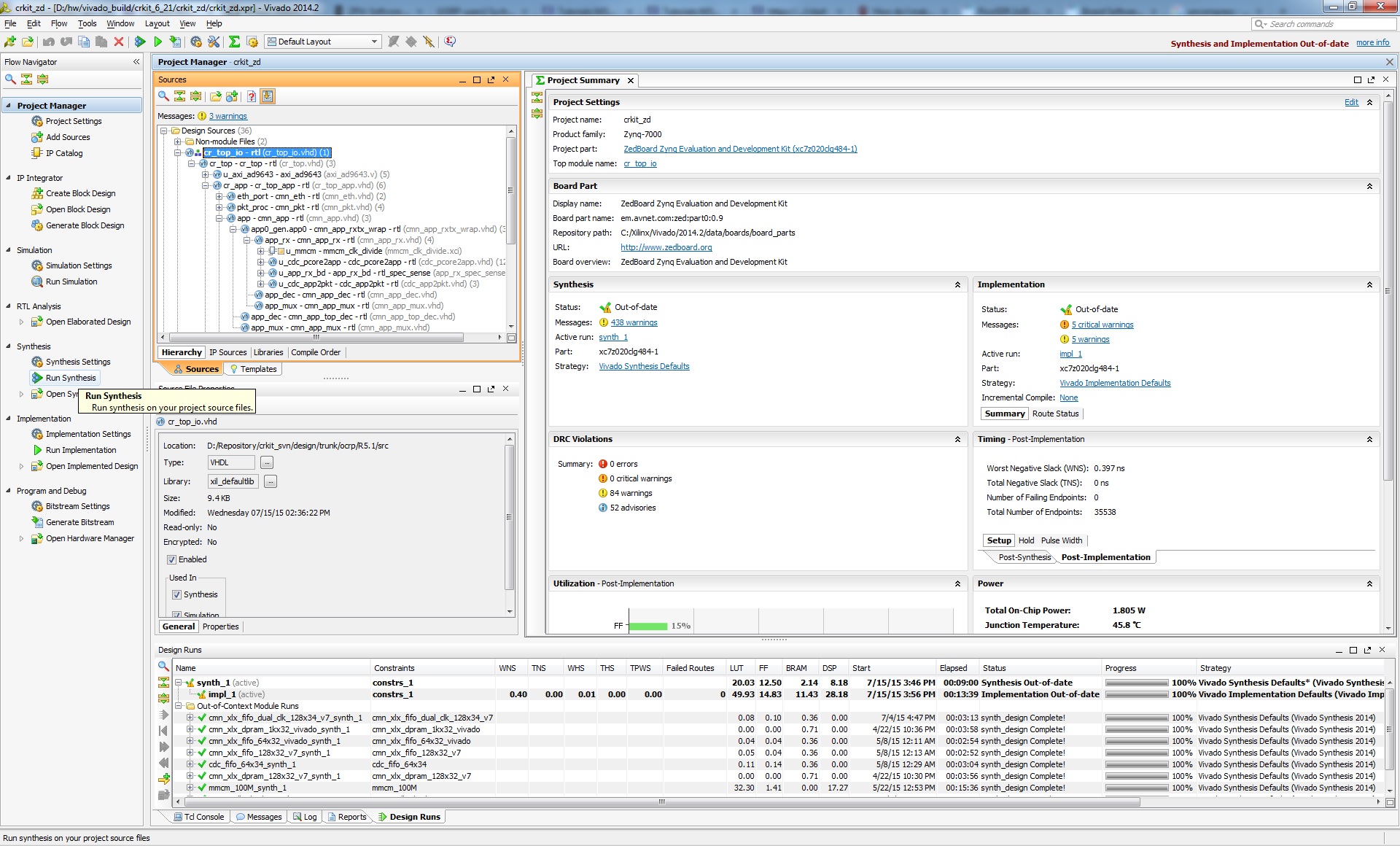Screen dimensions: 1400x846
Task: Click the browse button next to Library field
Action: click(271, 482)
